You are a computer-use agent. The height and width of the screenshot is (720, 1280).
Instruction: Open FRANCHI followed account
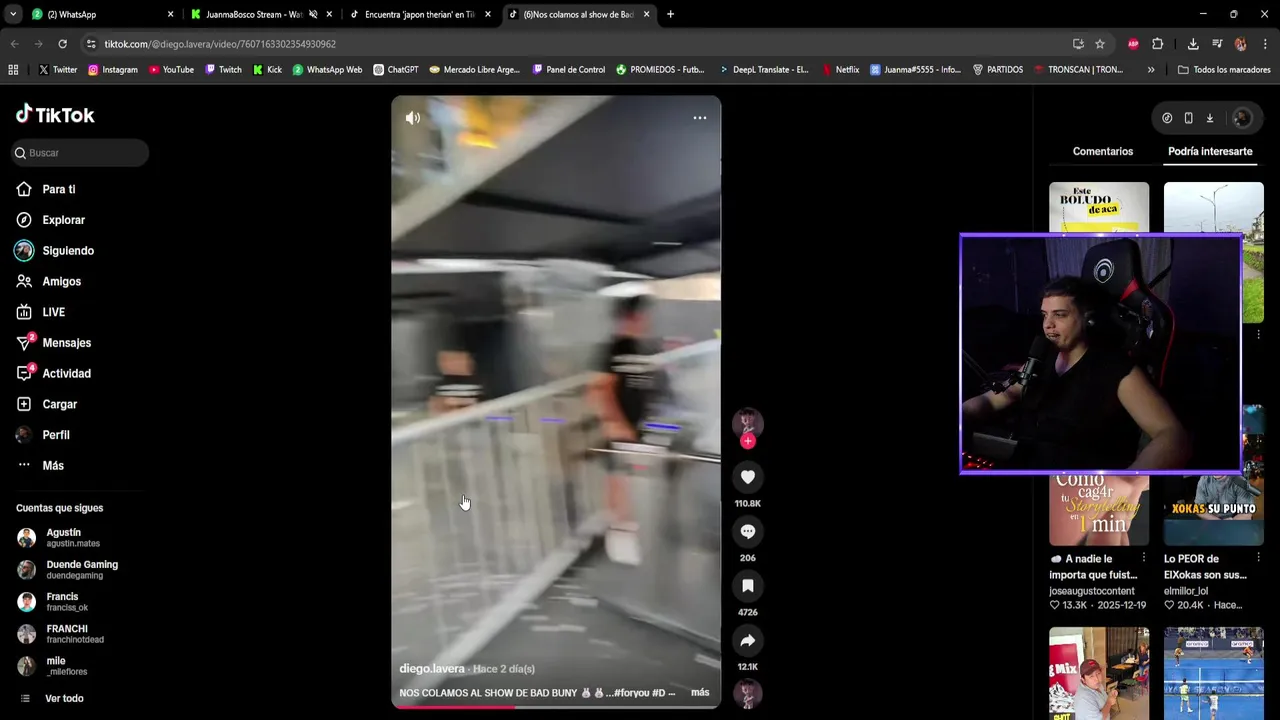point(74,634)
